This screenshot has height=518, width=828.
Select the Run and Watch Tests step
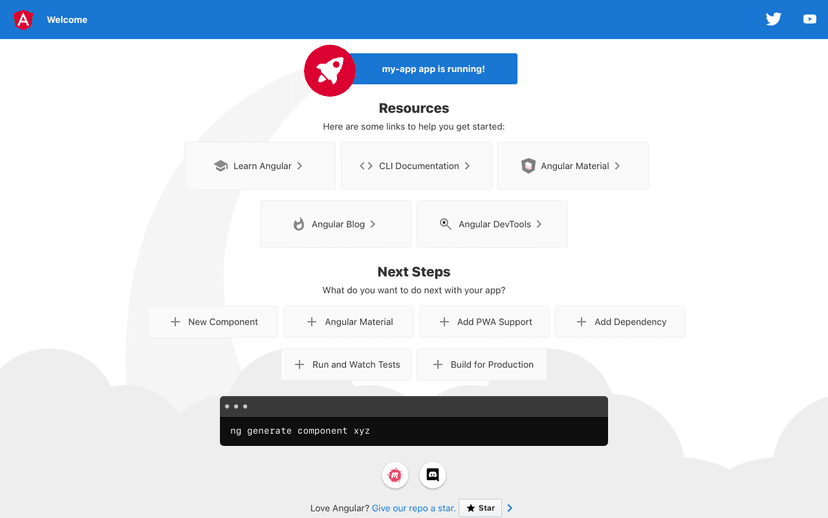346,364
